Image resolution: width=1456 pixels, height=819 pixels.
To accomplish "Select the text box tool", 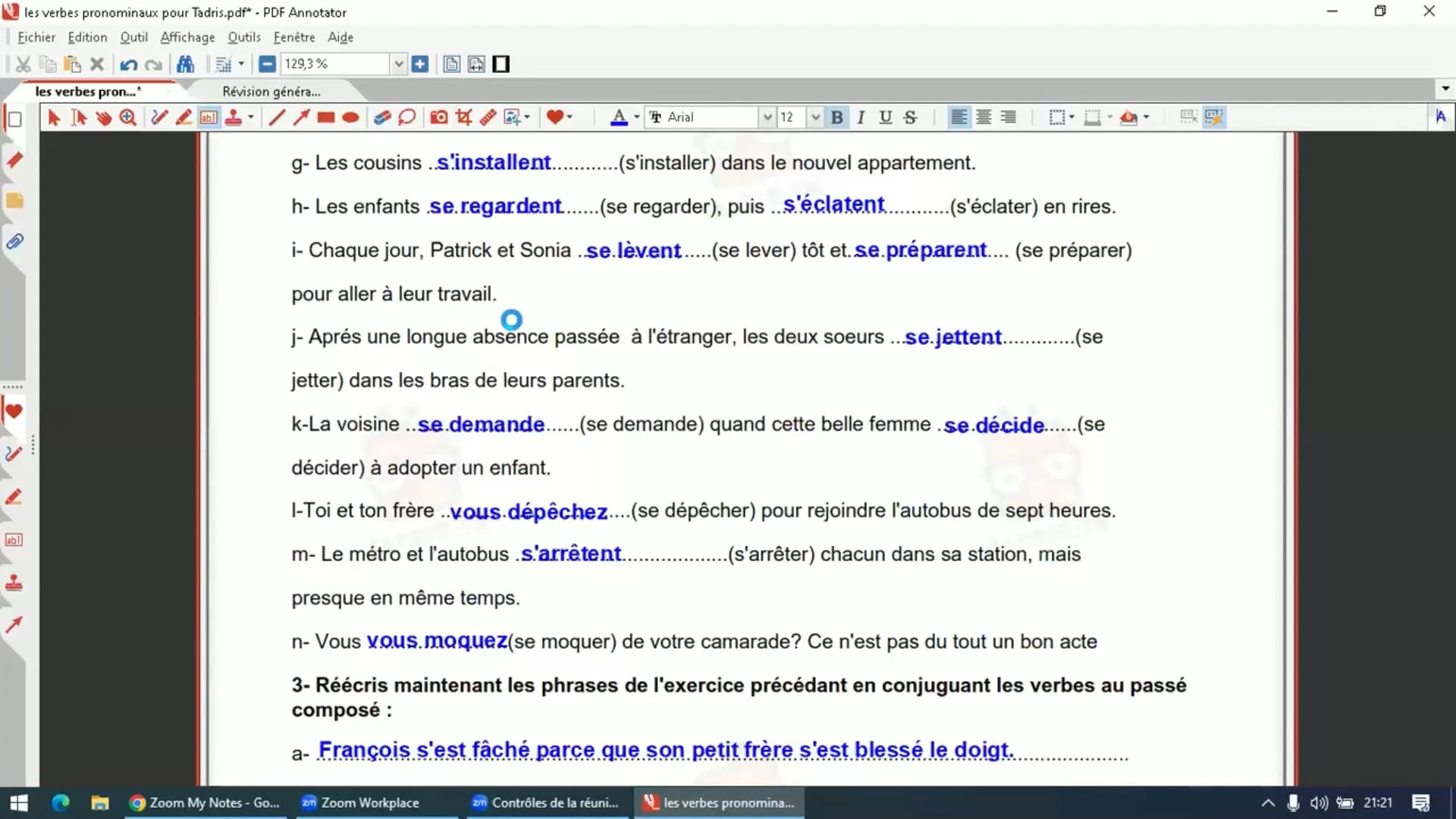I will 209,117.
